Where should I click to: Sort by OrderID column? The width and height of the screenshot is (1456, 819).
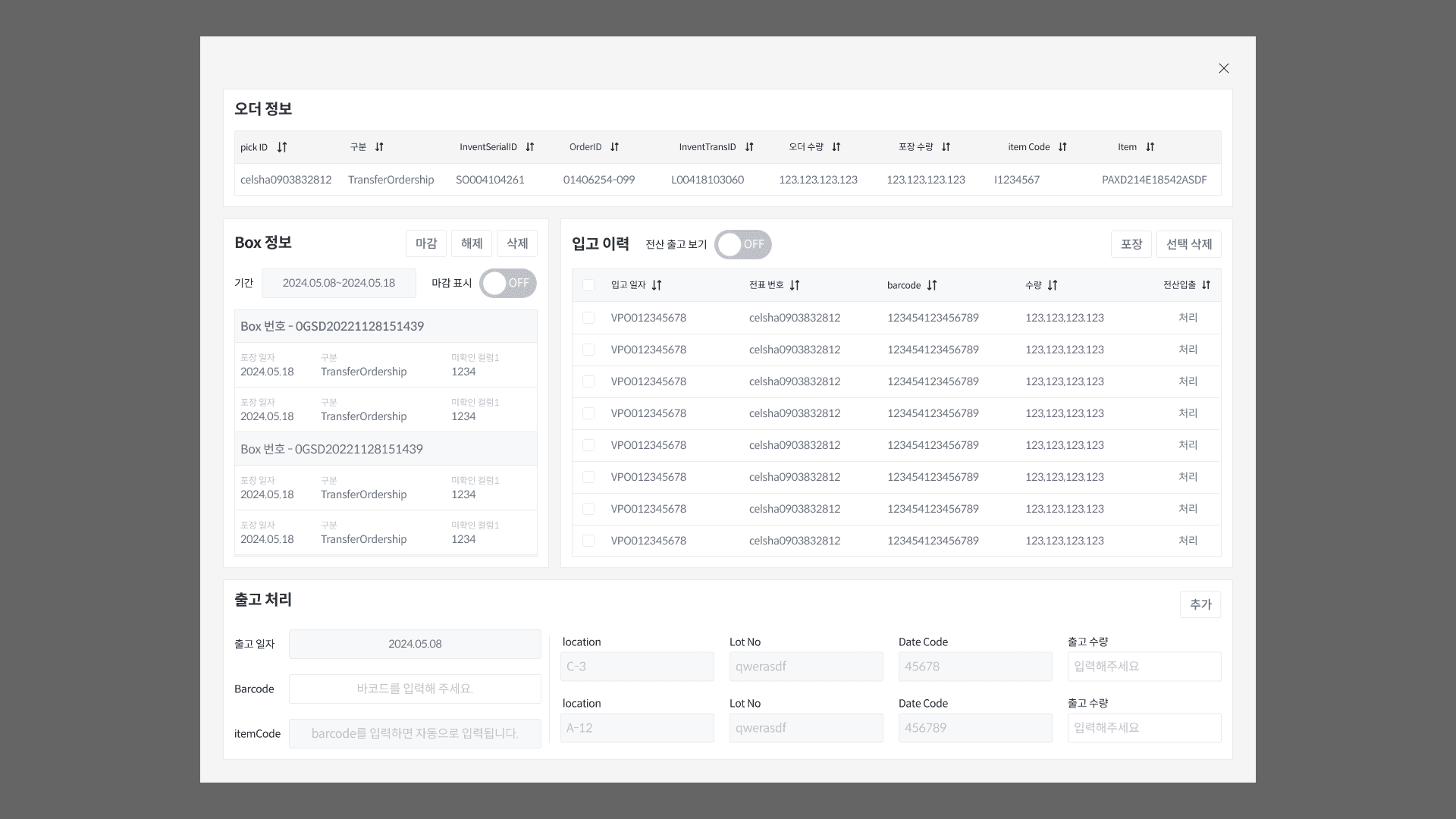pyautogui.click(x=614, y=147)
